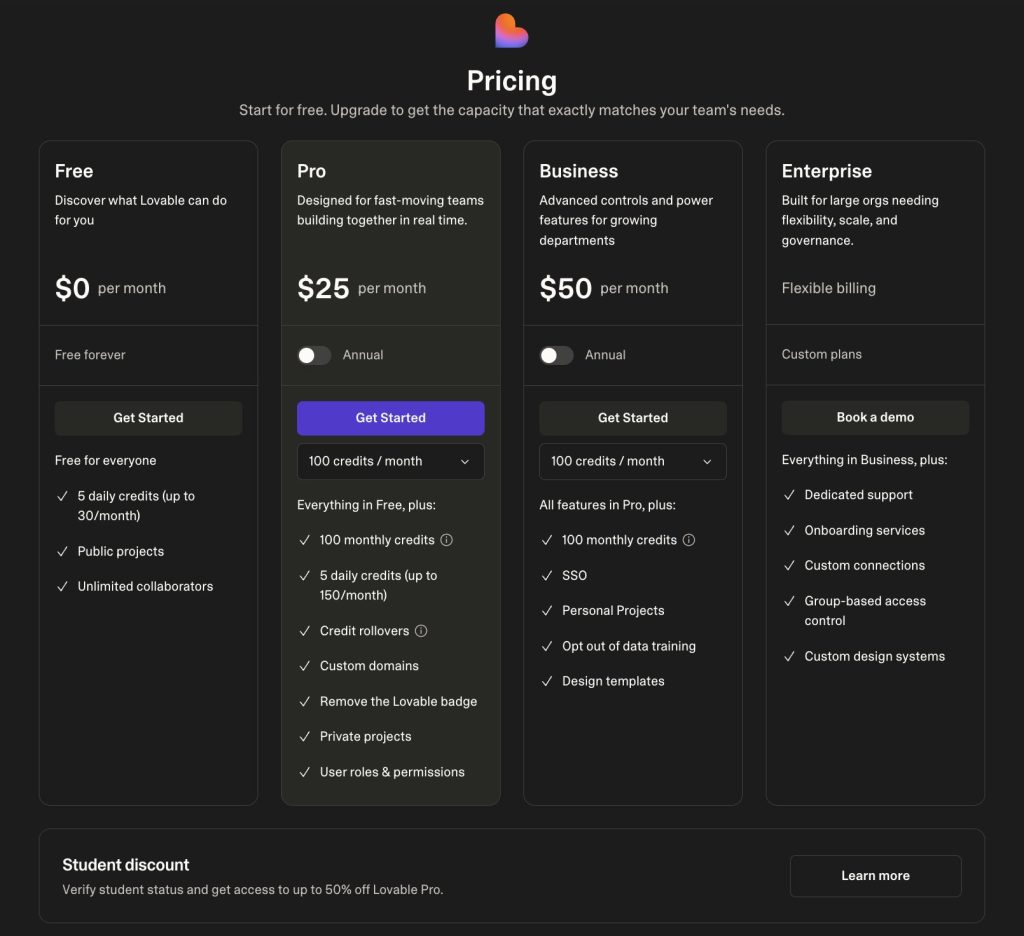The image size is (1024, 936).
Task: Click chevron arrow in Pro credits selector
Action: click(x=465, y=462)
